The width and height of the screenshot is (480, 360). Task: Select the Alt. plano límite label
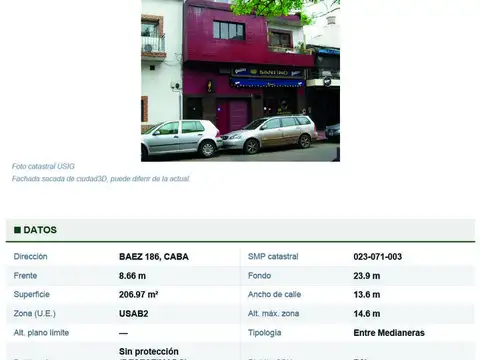[x=41, y=333]
